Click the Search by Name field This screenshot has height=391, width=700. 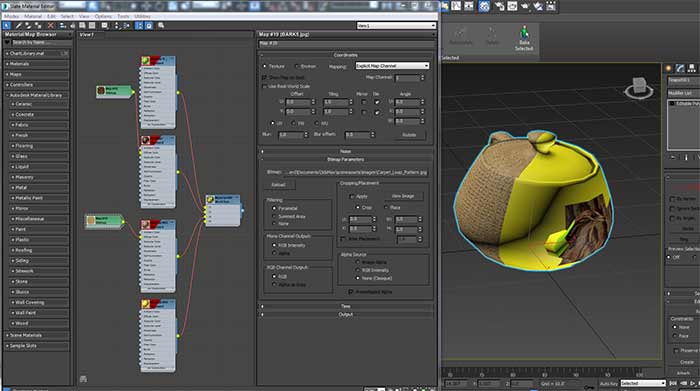click(x=40, y=42)
